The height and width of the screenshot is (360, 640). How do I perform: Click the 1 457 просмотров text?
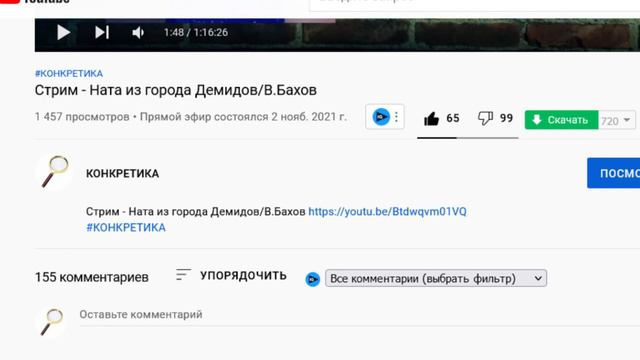(x=82, y=117)
